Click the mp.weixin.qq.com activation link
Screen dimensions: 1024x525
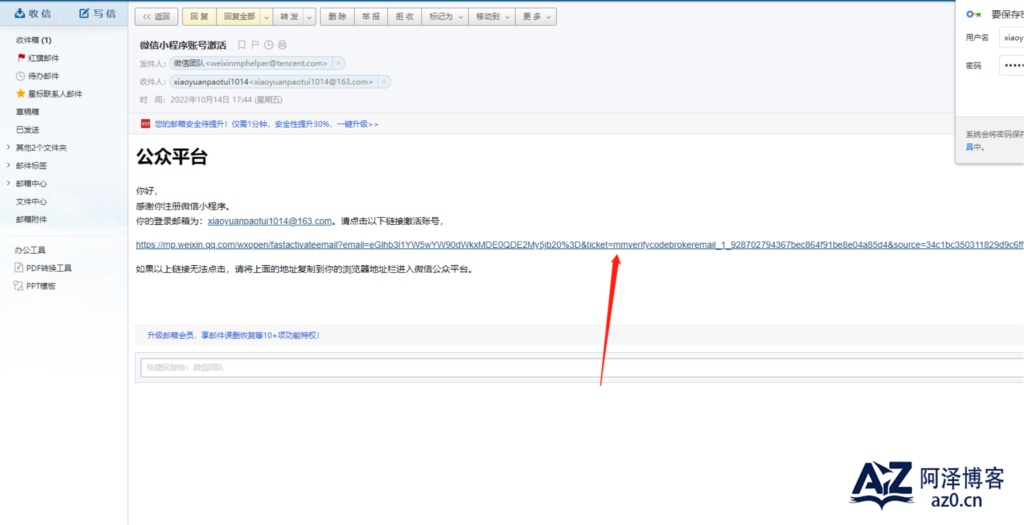[580, 245]
